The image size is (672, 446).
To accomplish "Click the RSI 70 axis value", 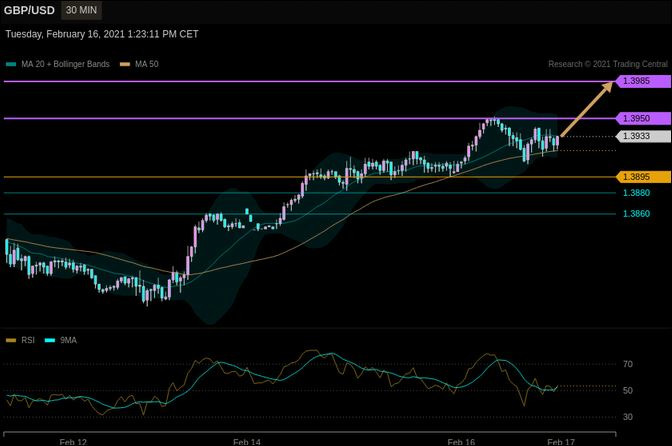I will point(628,364).
